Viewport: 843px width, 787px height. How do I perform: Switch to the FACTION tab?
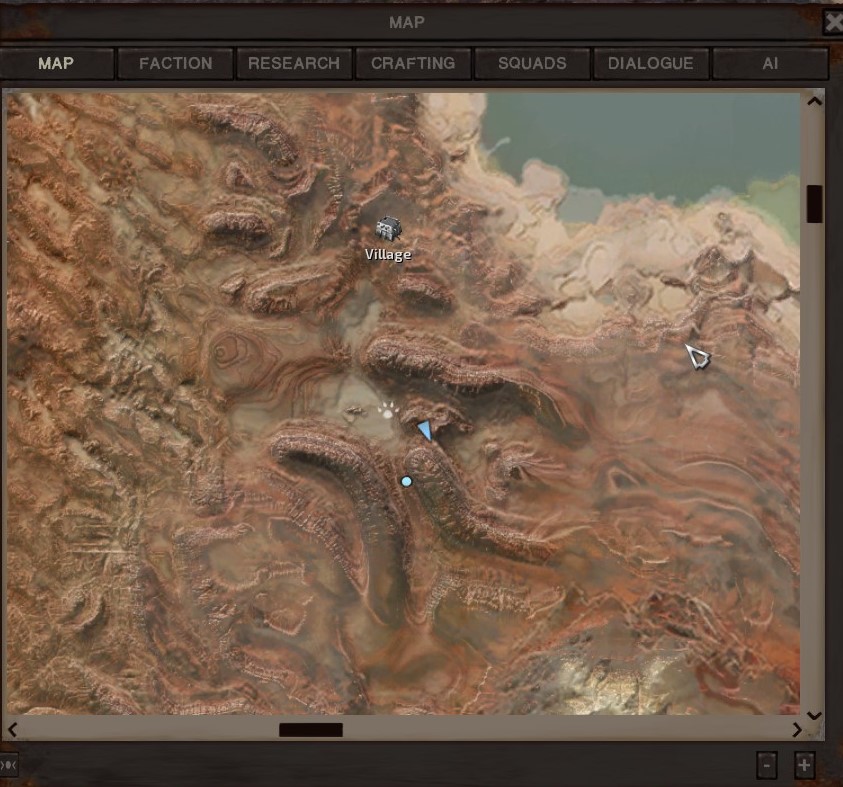pyautogui.click(x=175, y=63)
